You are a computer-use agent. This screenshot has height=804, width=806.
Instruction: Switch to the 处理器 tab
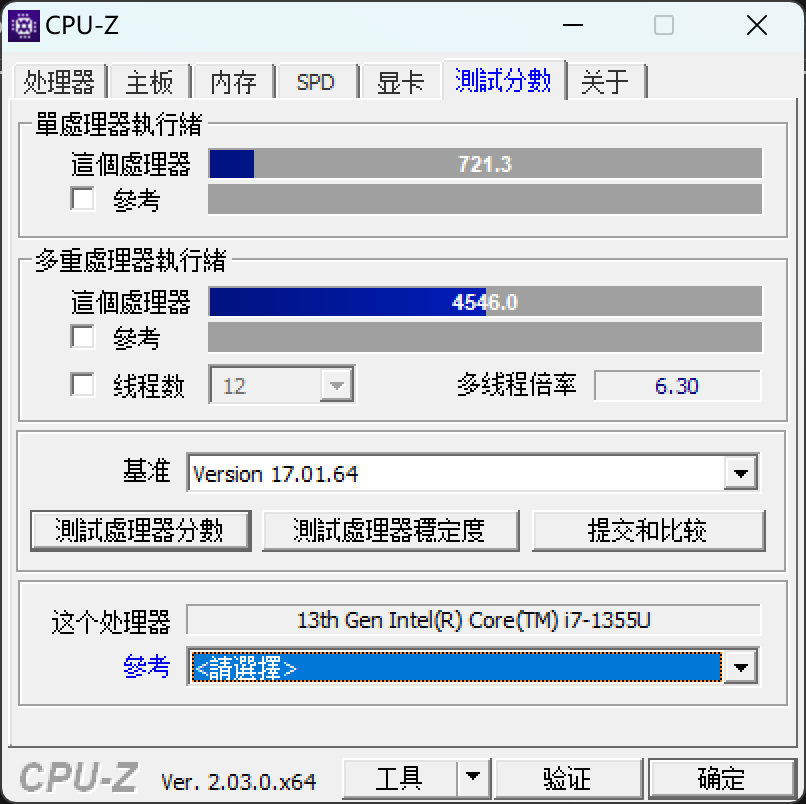click(x=60, y=81)
